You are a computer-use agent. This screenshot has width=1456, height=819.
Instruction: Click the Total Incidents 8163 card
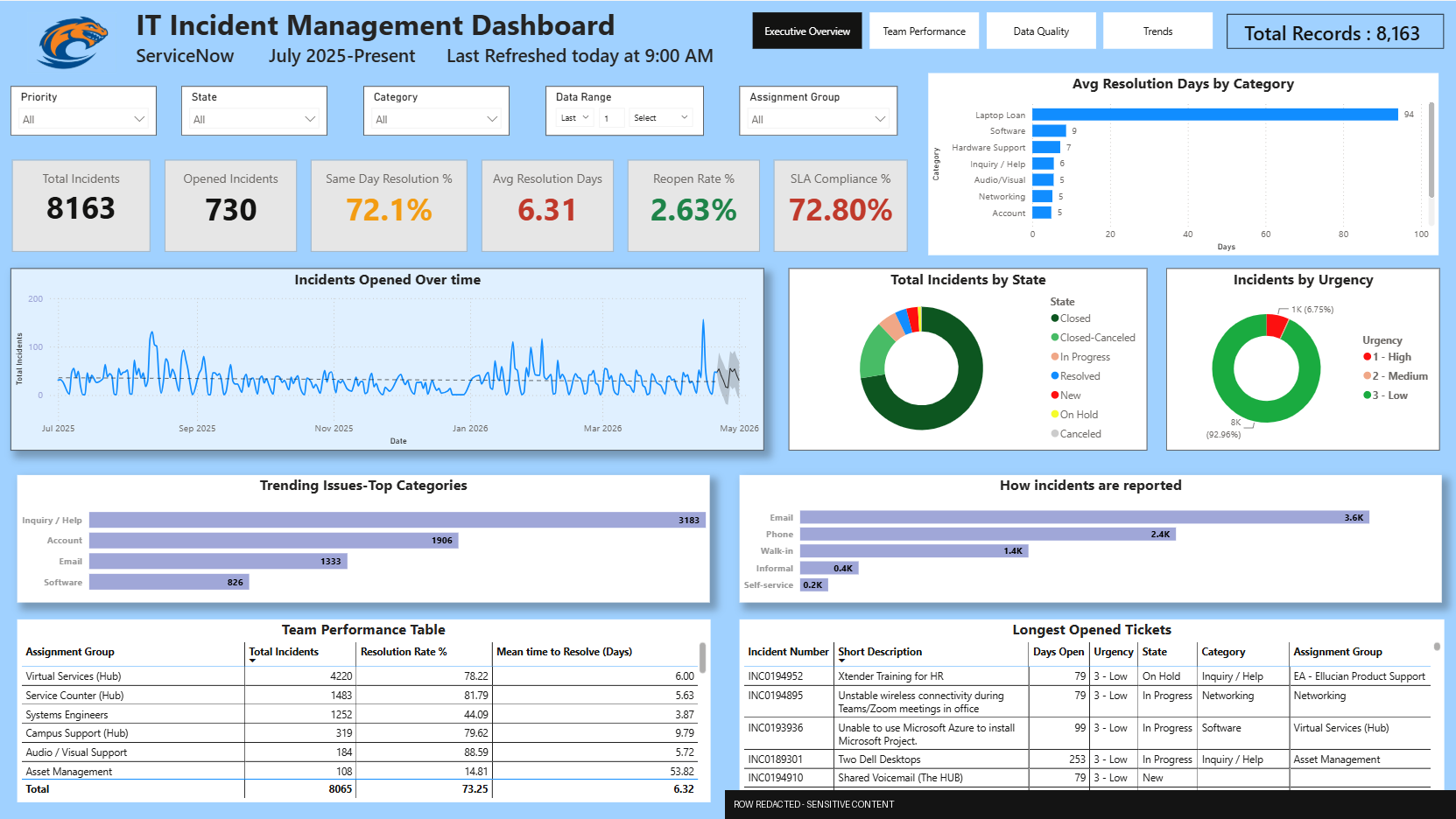tap(81, 206)
